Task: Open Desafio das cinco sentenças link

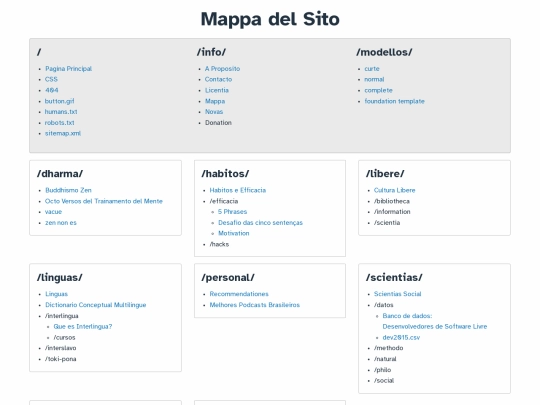Action: (x=260, y=222)
